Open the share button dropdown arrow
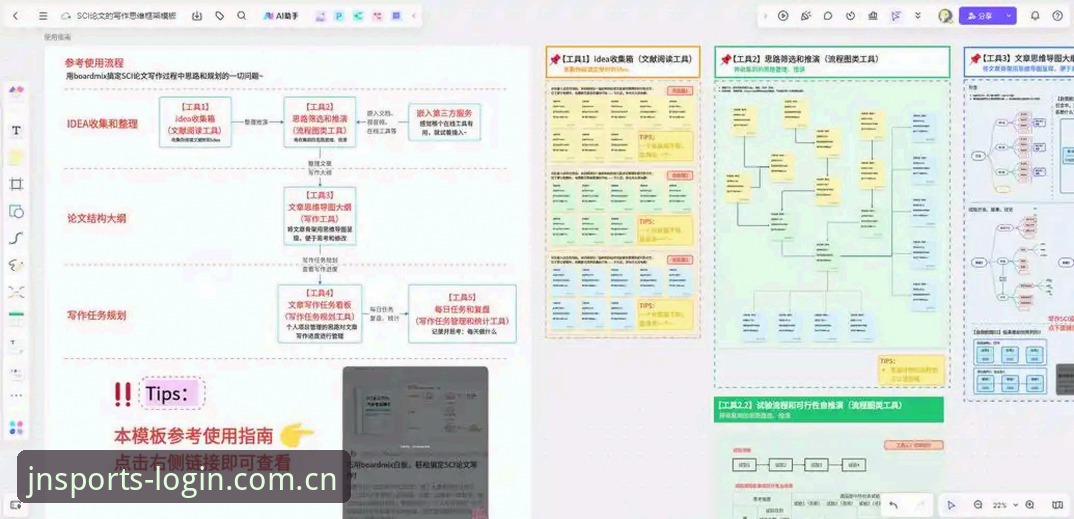This screenshot has width=1074, height=519. tap(1009, 16)
